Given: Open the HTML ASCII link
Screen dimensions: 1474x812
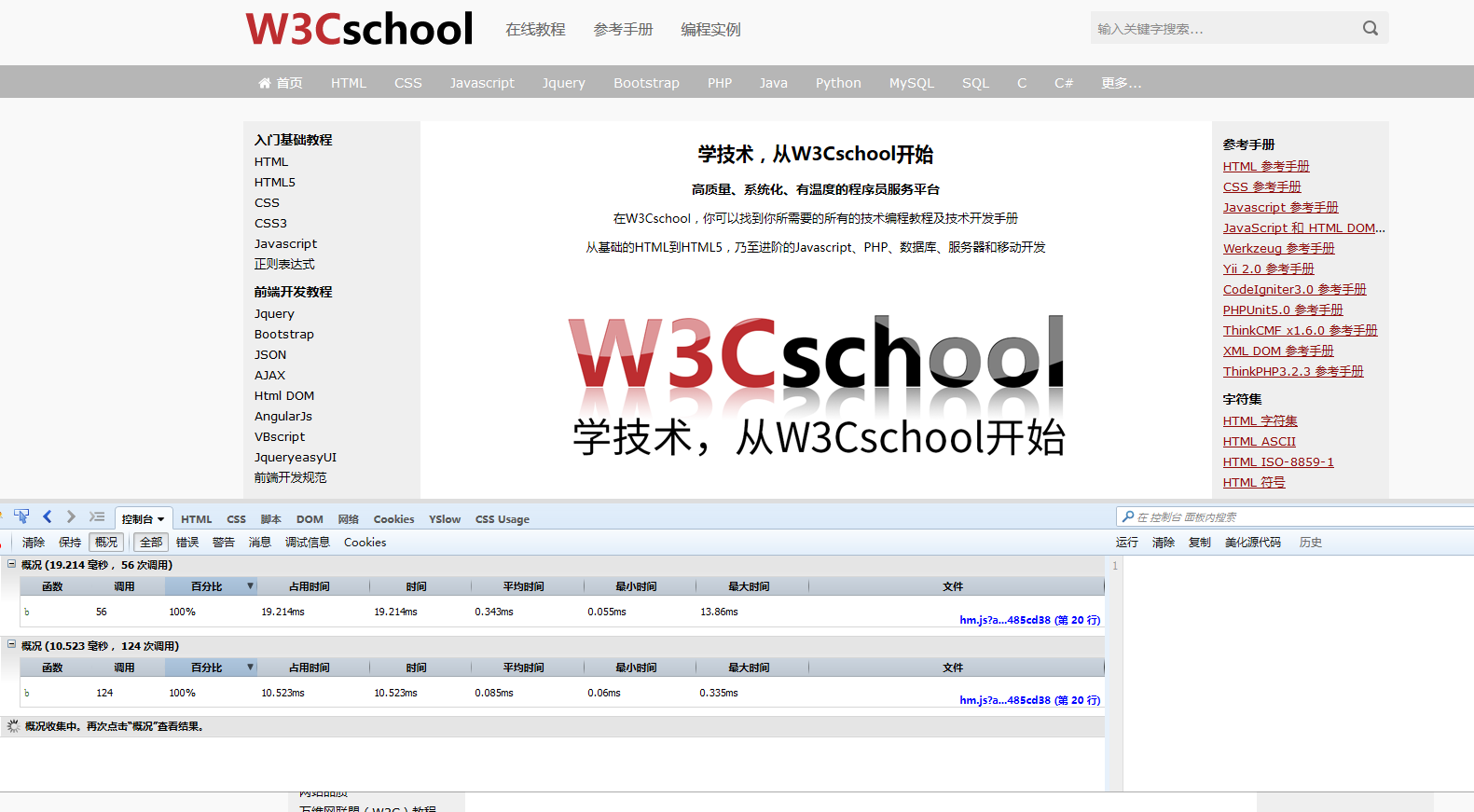Looking at the screenshot, I should tap(1260, 442).
